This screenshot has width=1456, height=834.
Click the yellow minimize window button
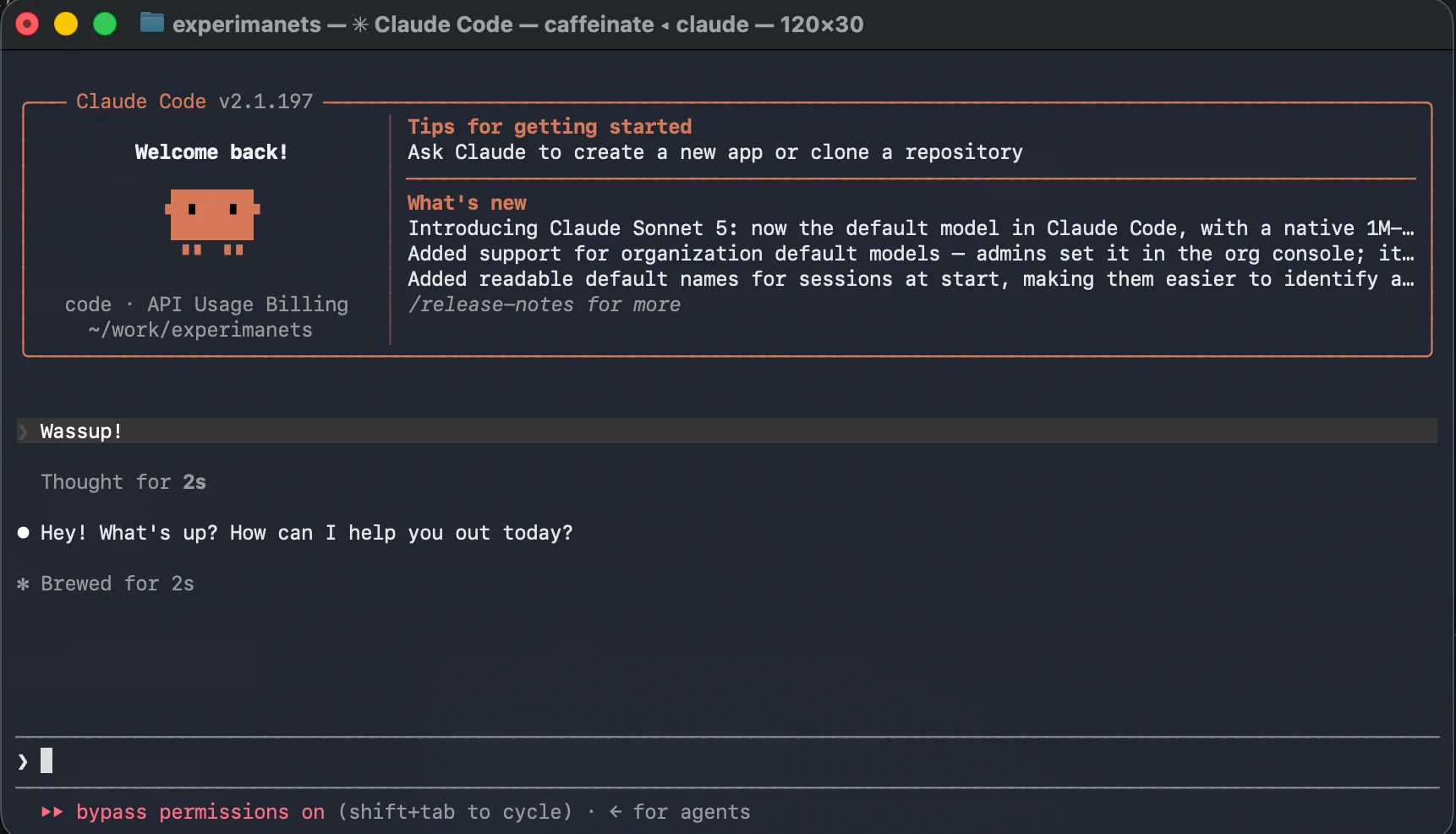(66, 24)
